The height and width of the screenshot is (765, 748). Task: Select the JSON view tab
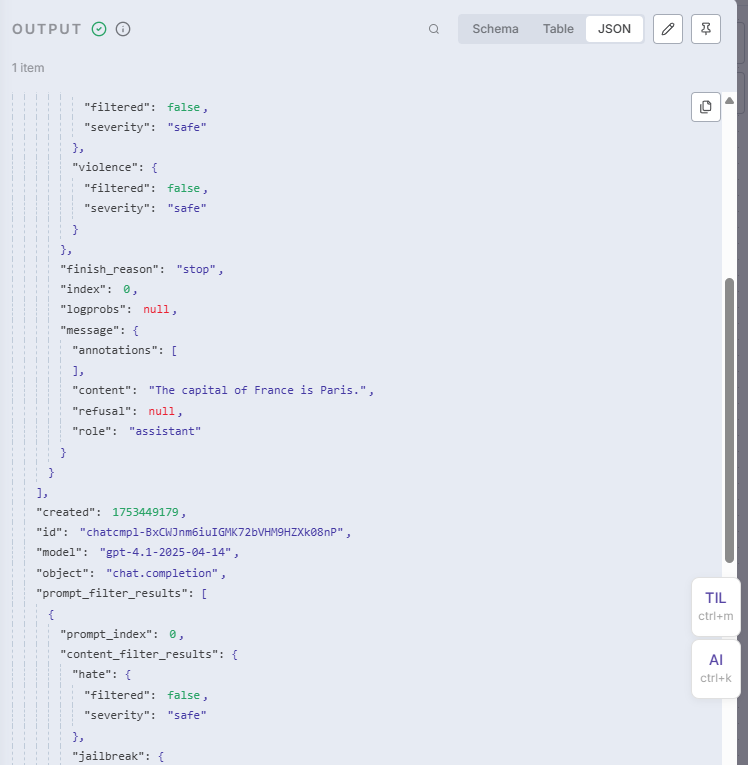coord(614,29)
